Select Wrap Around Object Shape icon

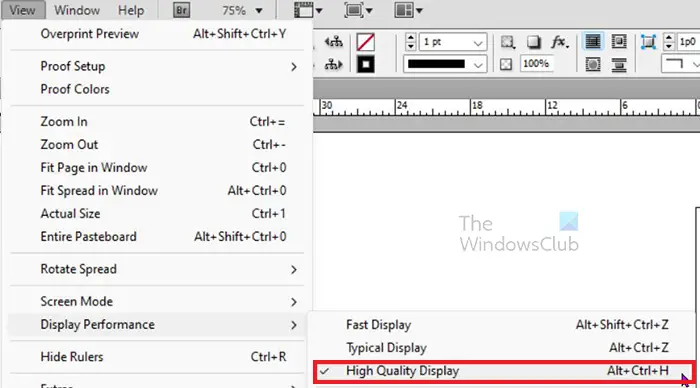(x=592, y=64)
